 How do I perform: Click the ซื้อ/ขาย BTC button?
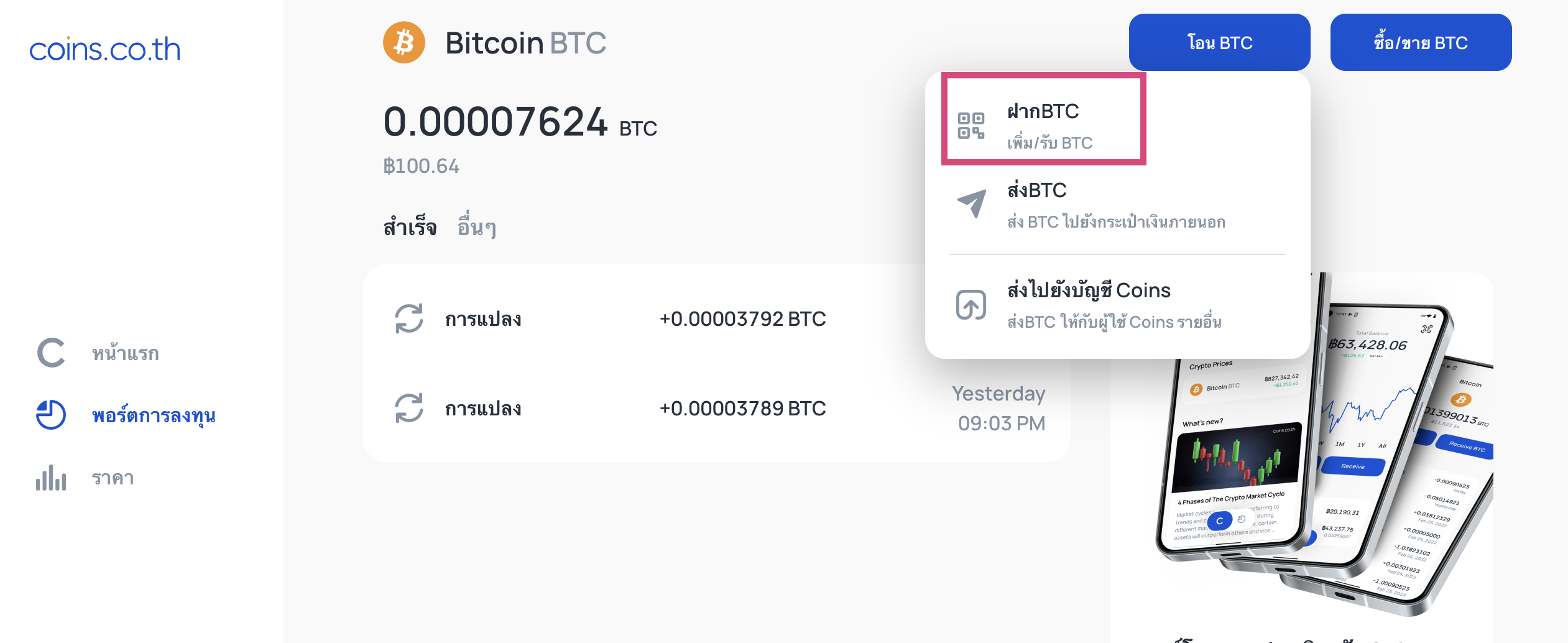click(x=1421, y=42)
